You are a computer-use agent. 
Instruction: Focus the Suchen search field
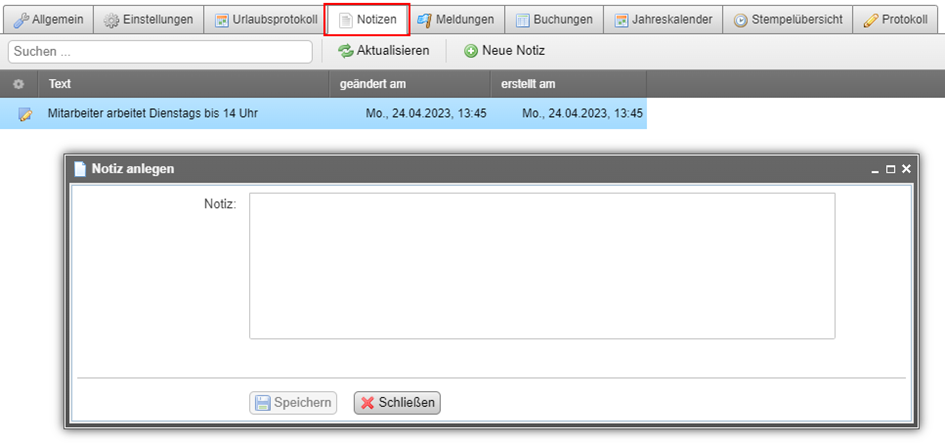click(x=160, y=51)
